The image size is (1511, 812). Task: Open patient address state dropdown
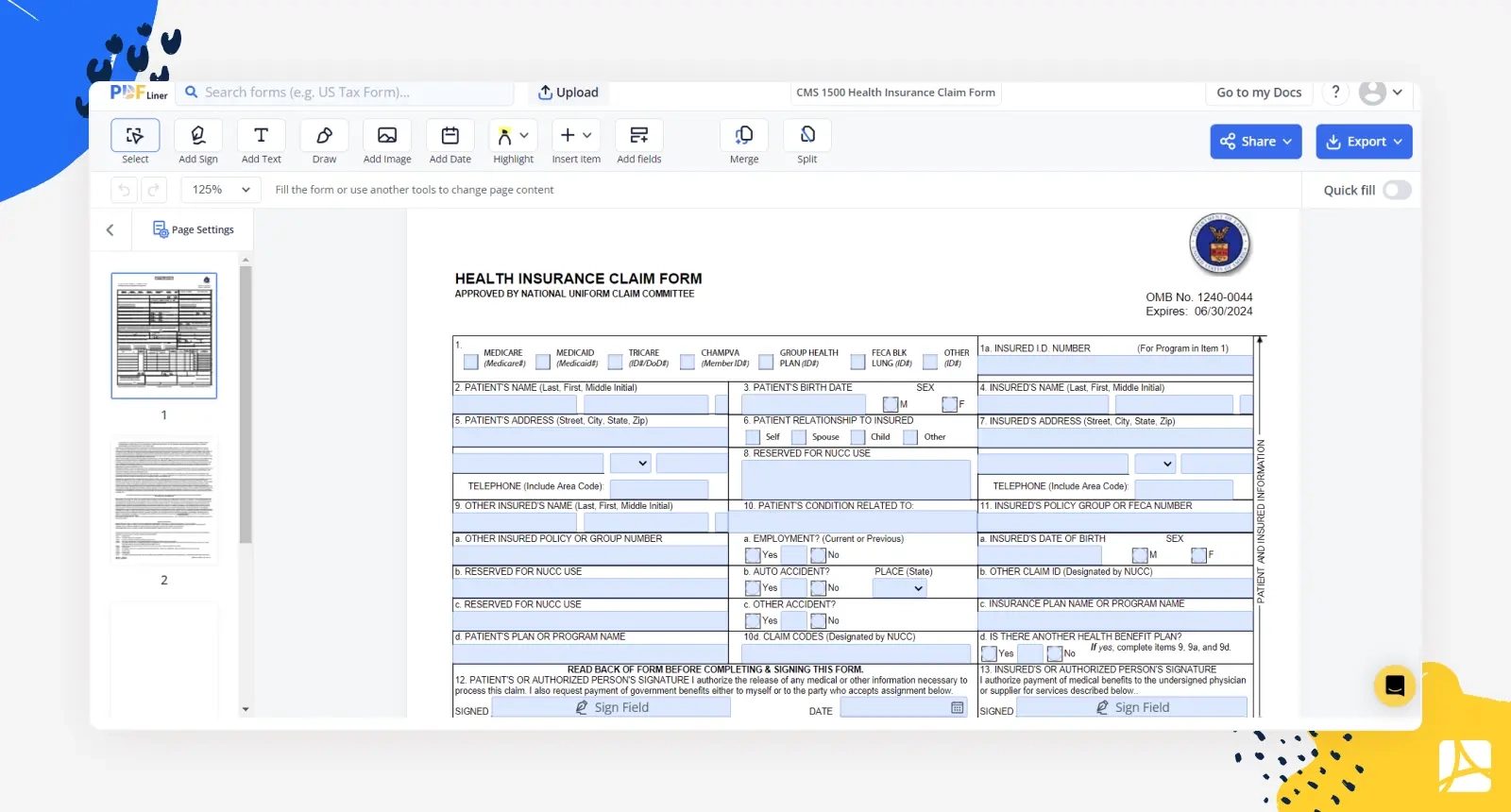tap(630, 464)
